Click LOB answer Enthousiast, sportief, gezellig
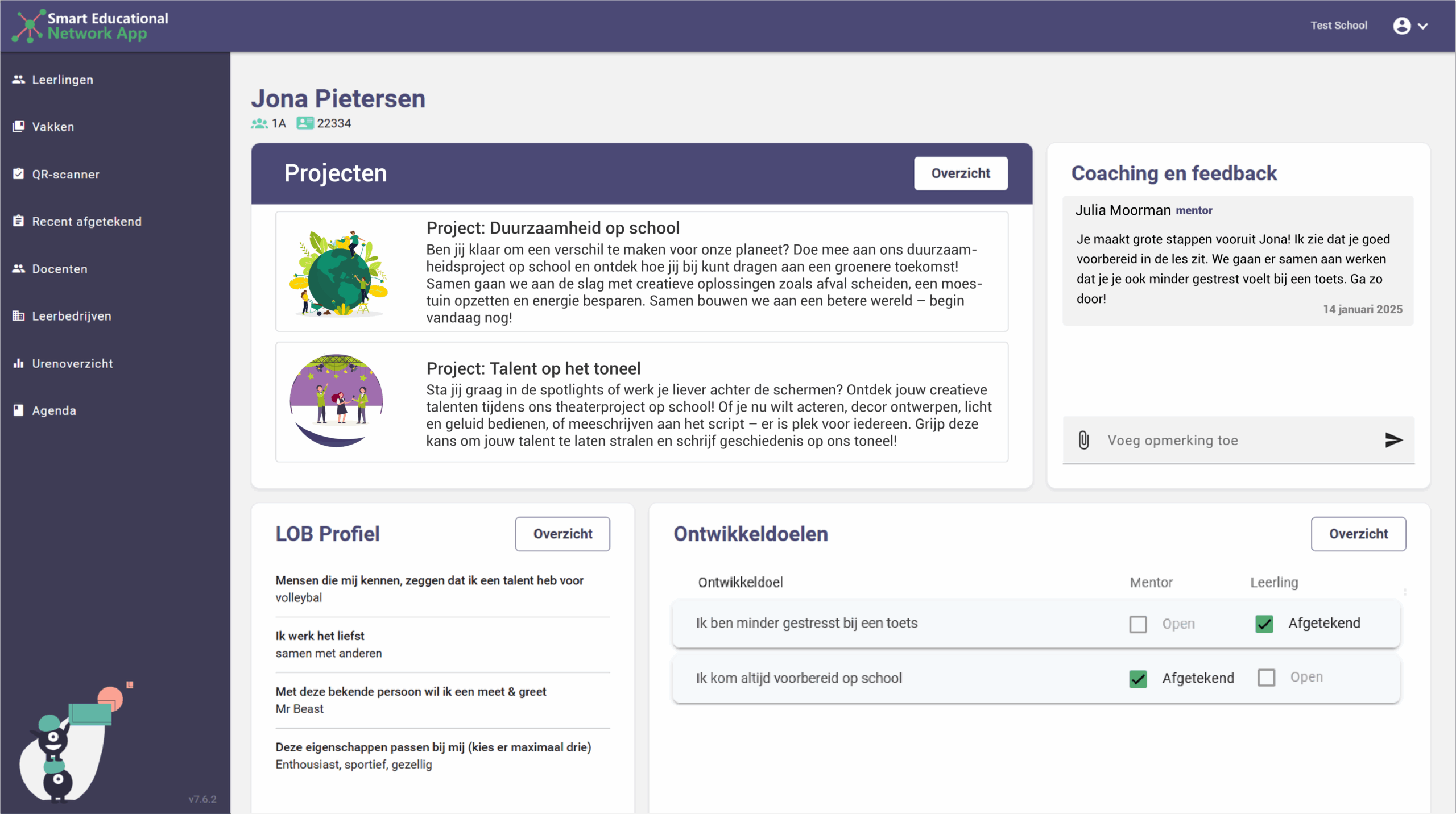 click(x=354, y=765)
